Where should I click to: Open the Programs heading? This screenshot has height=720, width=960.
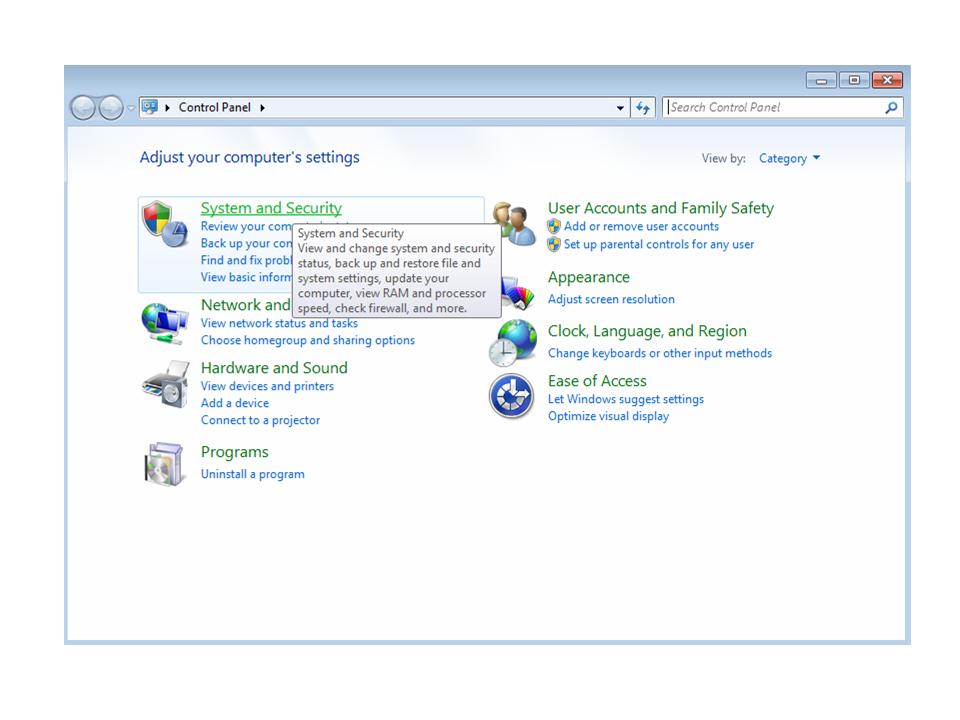234,452
